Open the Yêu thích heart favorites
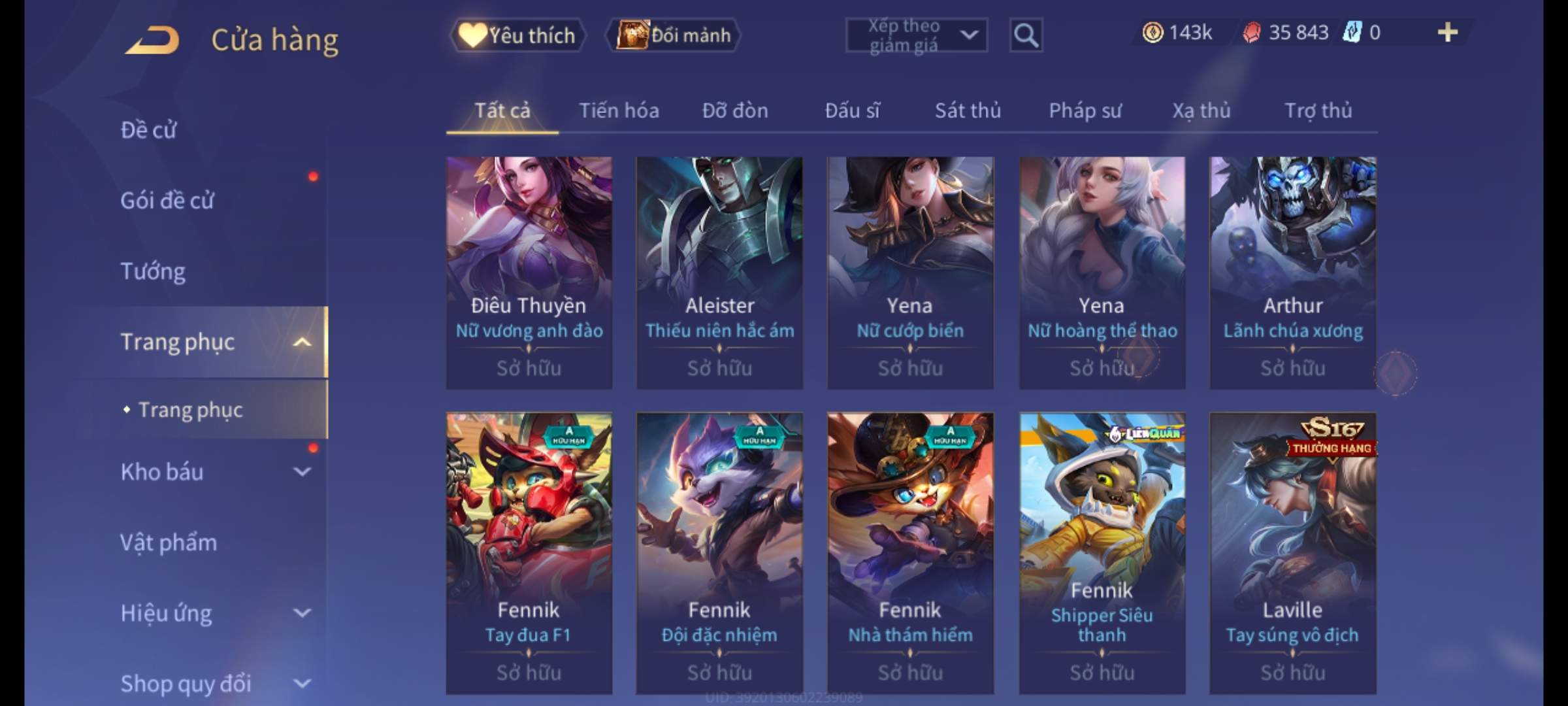This screenshot has width=1568, height=706. pos(517,35)
